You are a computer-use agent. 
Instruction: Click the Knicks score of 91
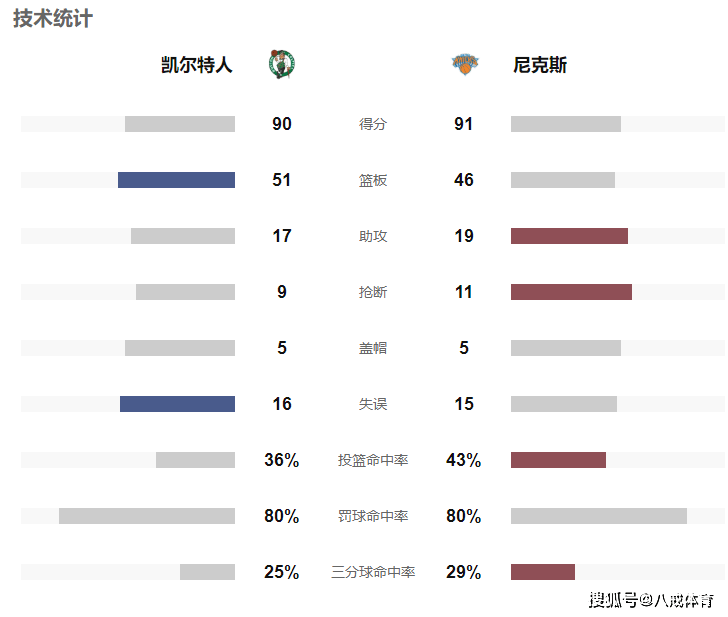[463, 124]
